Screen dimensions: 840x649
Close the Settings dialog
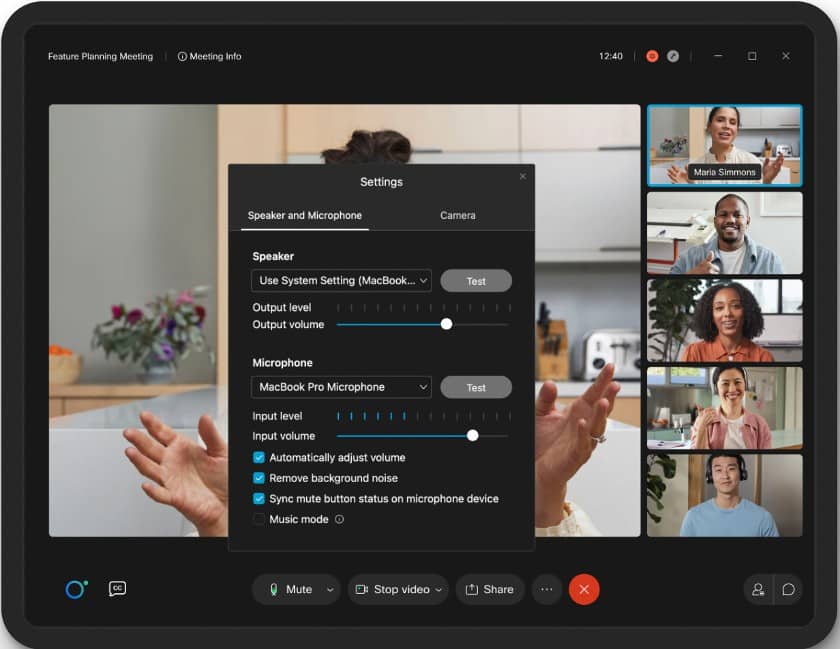523,176
